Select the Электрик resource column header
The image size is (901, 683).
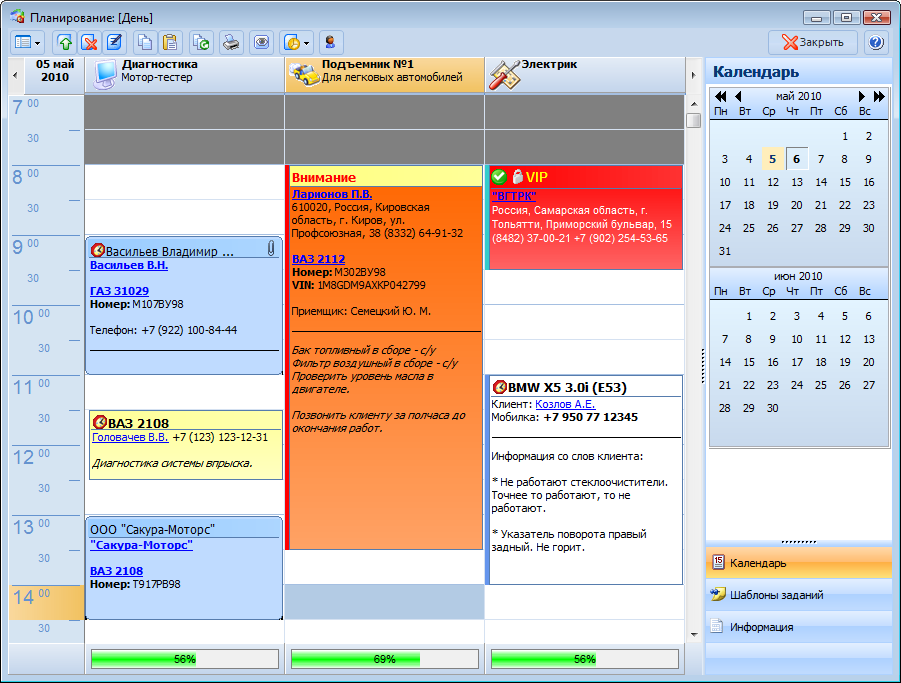point(585,75)
